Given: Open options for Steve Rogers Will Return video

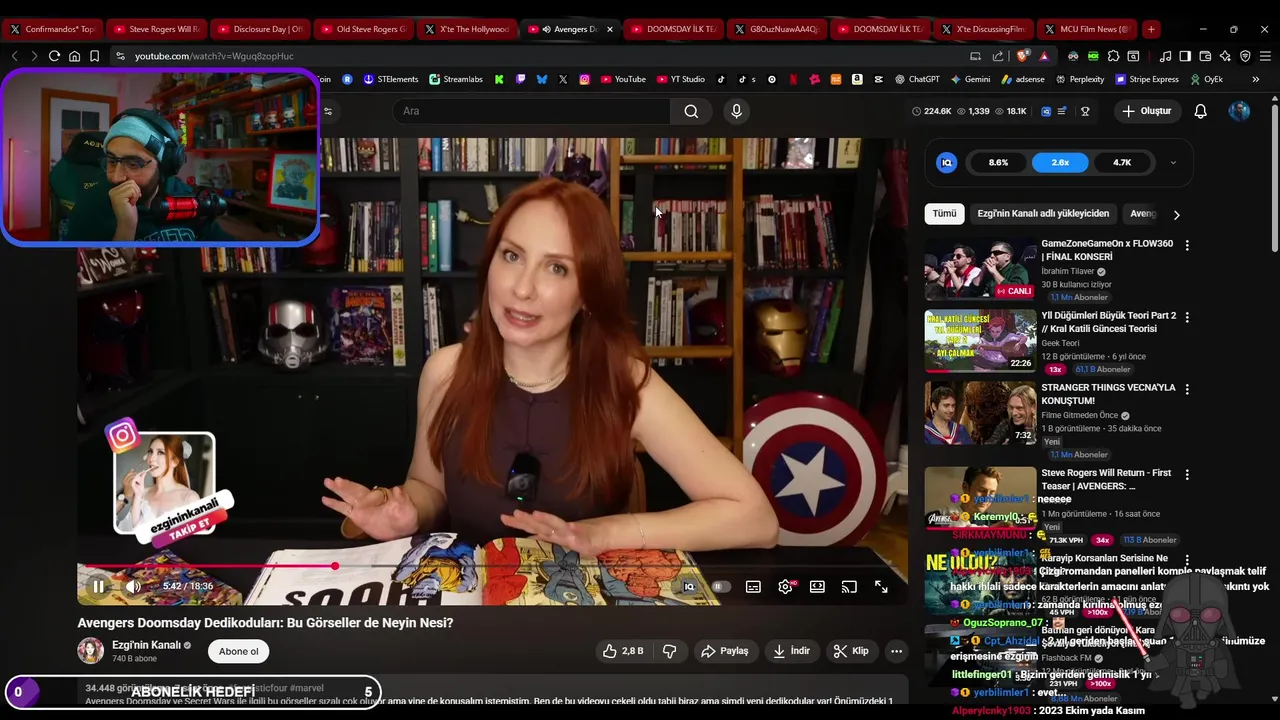Looking at the screenshot, I should 1187,474.
